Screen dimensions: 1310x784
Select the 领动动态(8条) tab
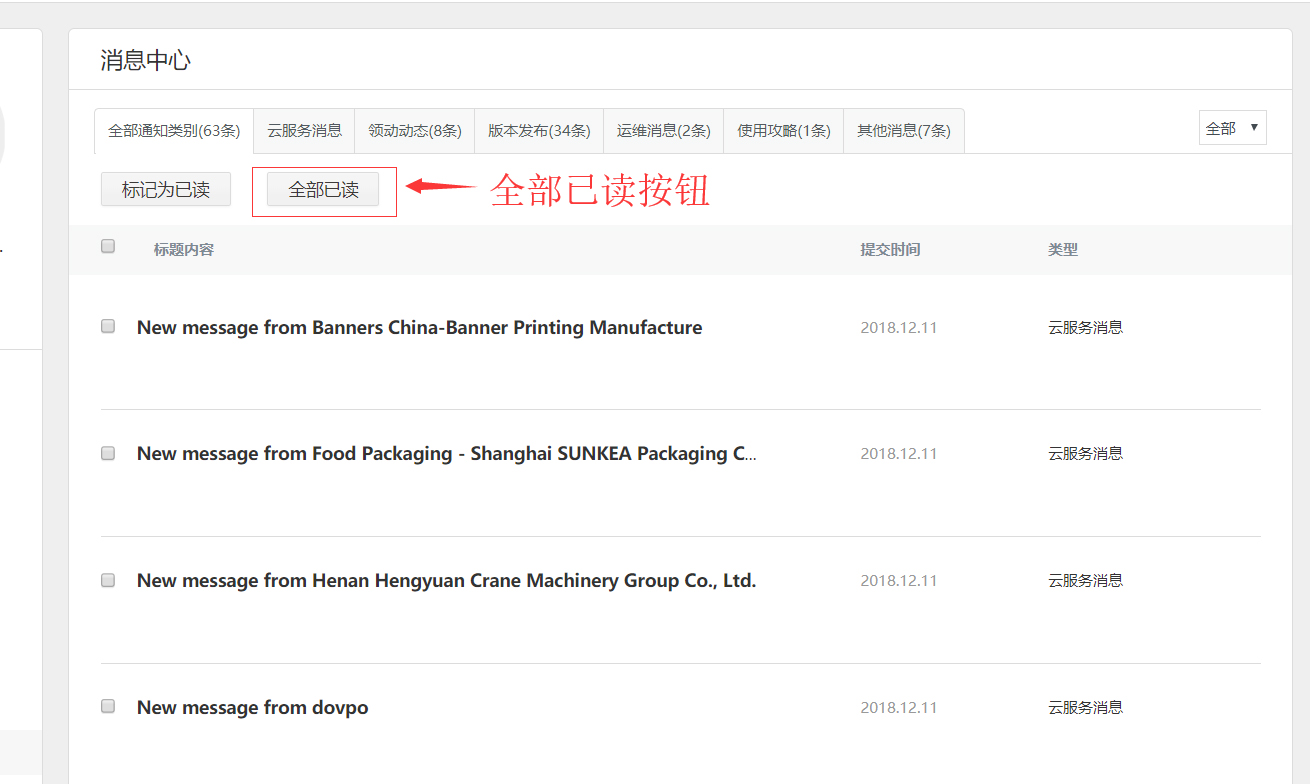coord(414,131)
